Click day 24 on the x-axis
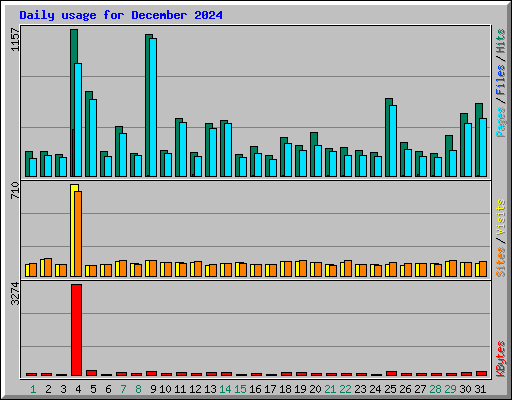Viewport: 512px width, 400px height. click(x=375, y=389)
